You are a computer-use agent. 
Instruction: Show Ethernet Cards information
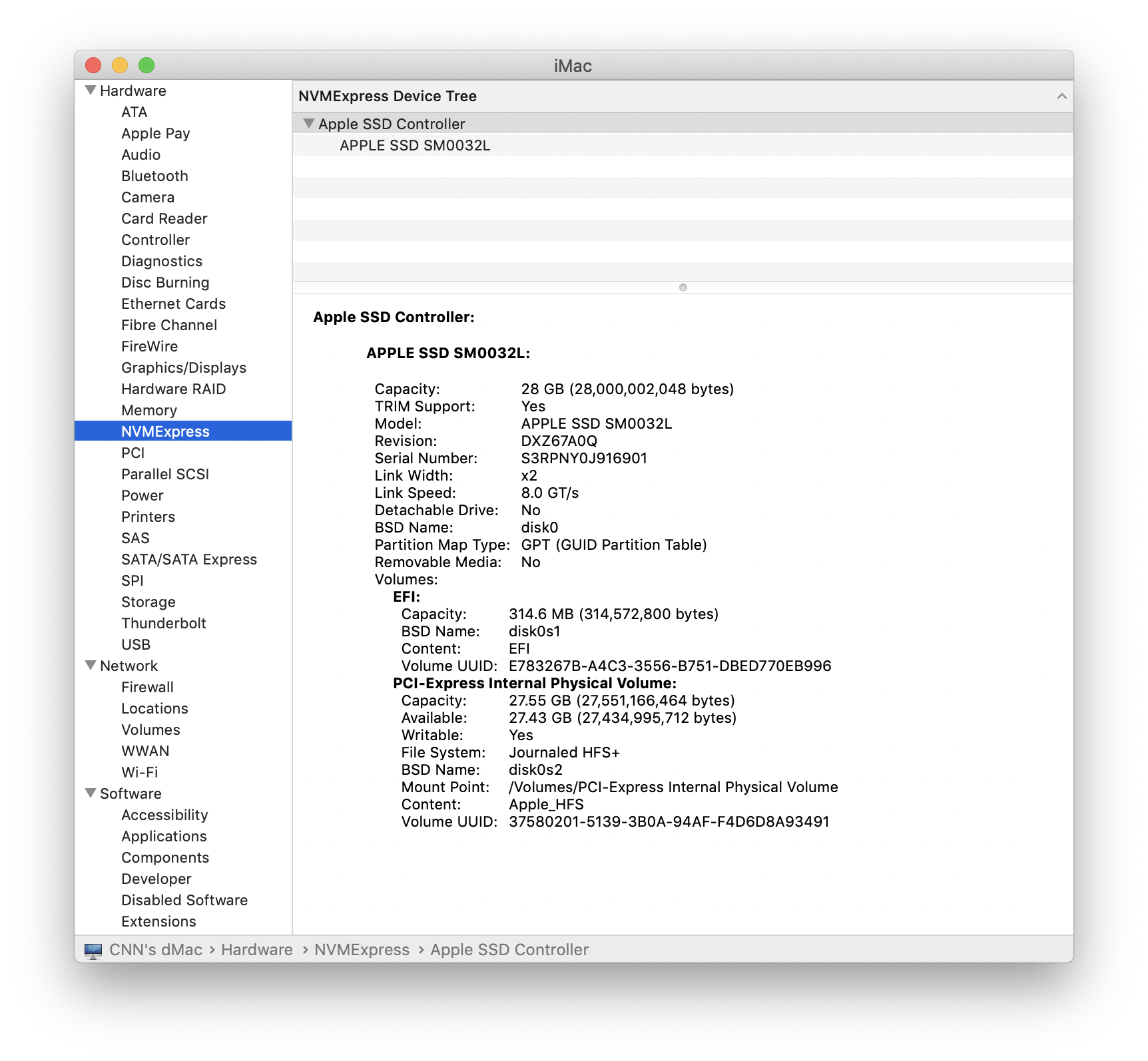click(x=173, y=304)
